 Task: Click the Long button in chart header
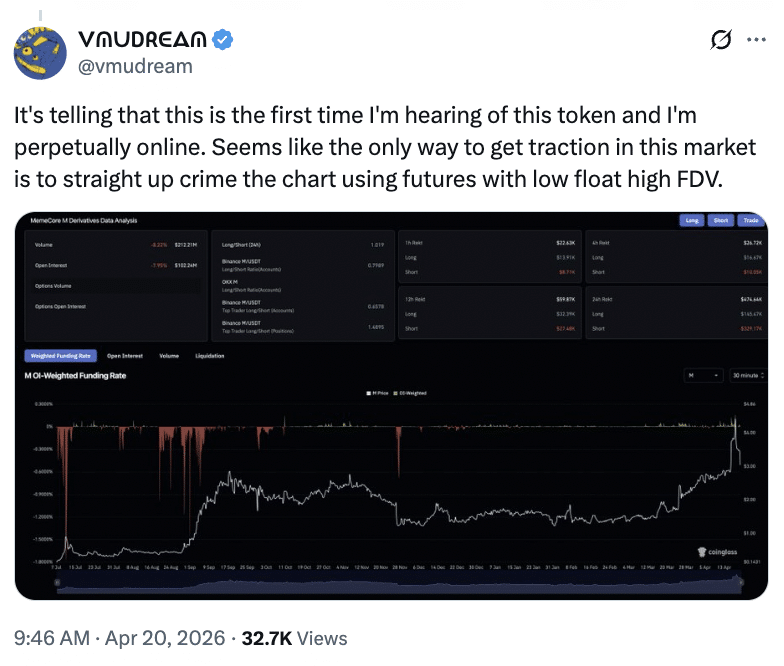point(692,220)
